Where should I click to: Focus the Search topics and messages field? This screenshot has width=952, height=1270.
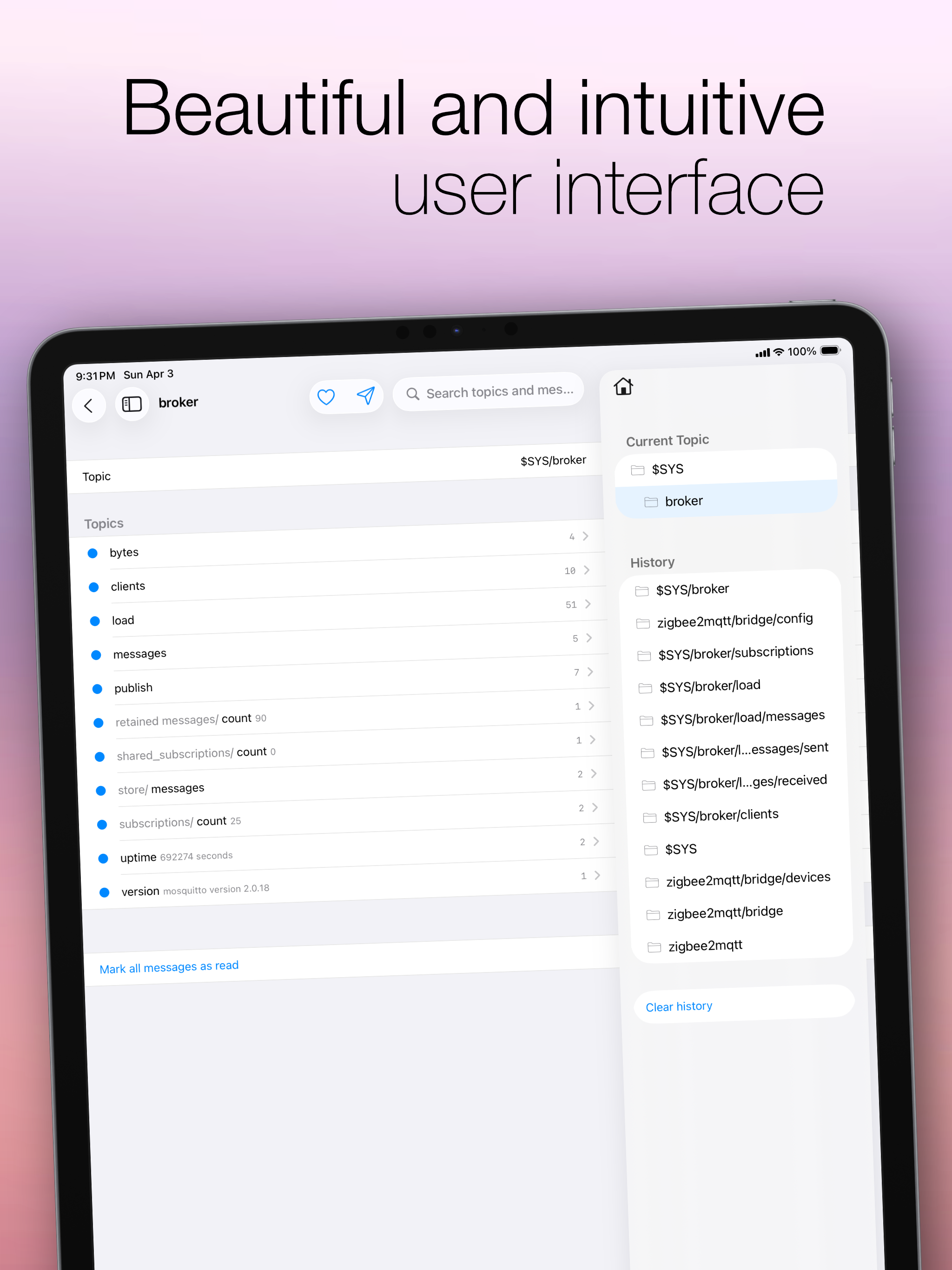click(488, 391)
